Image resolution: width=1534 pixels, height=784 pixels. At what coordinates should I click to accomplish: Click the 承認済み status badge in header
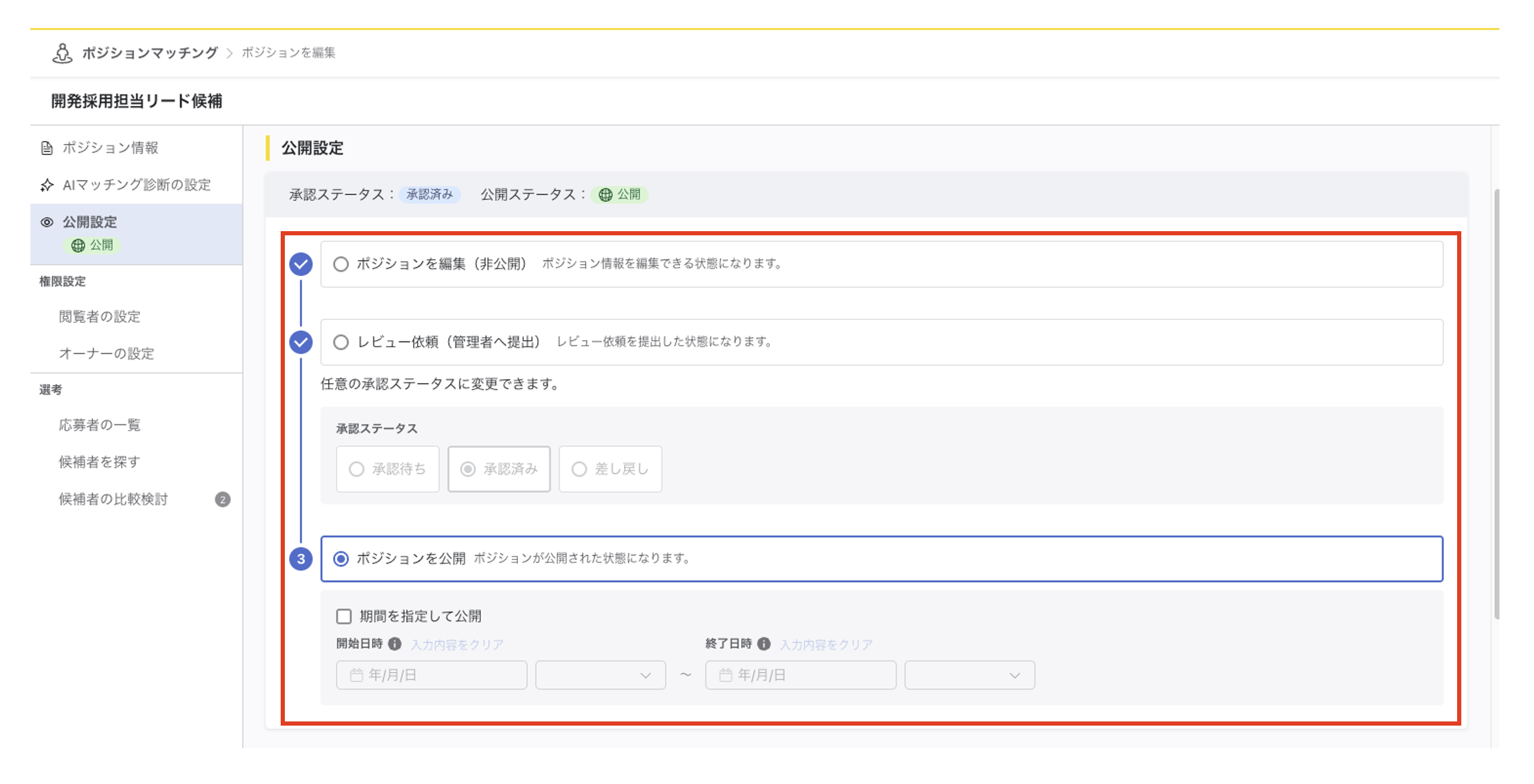tap(430, 195)
